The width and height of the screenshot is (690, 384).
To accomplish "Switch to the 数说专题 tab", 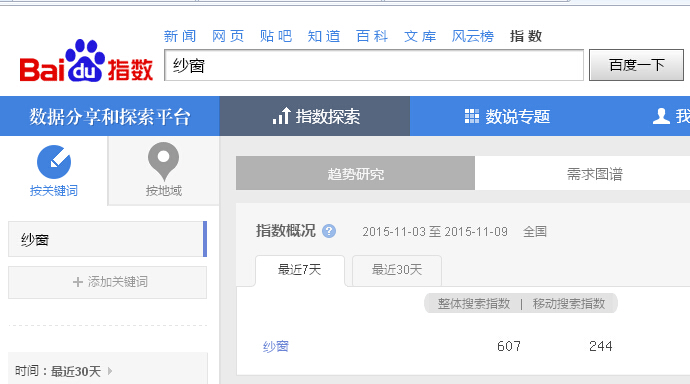I will coord(507,116).
